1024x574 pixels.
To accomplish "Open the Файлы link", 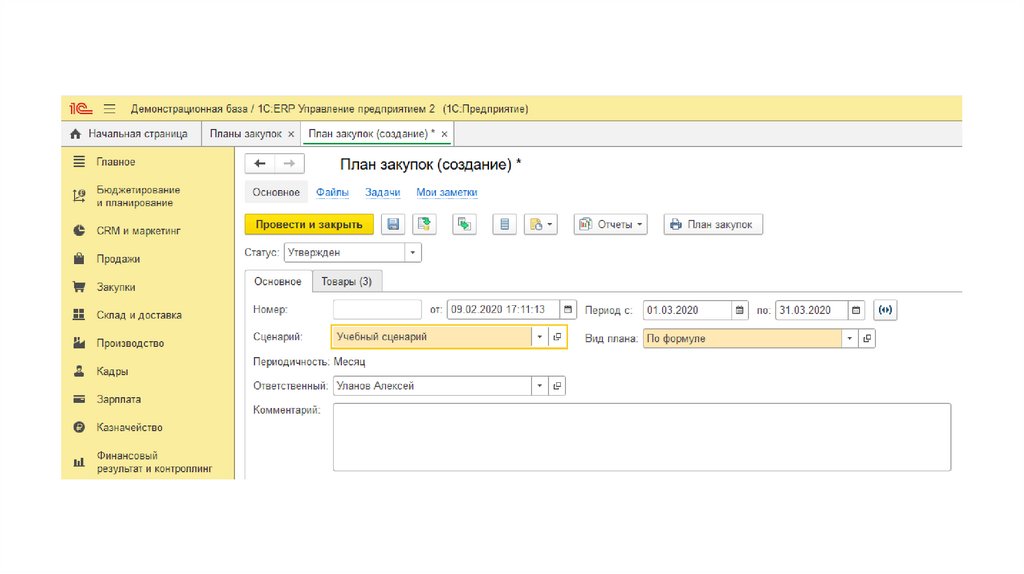I will click(x=332, y=193).
